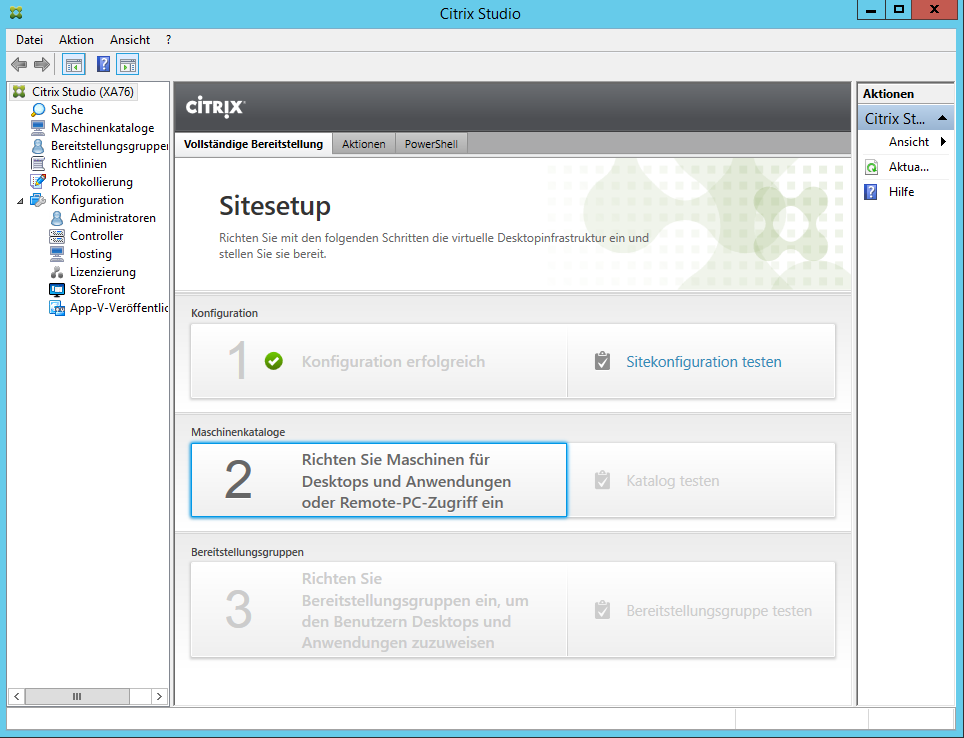Click Aktua... in the Aktionen pane
Viewport: 964px width, 738px height.
[x=909, y=167]
